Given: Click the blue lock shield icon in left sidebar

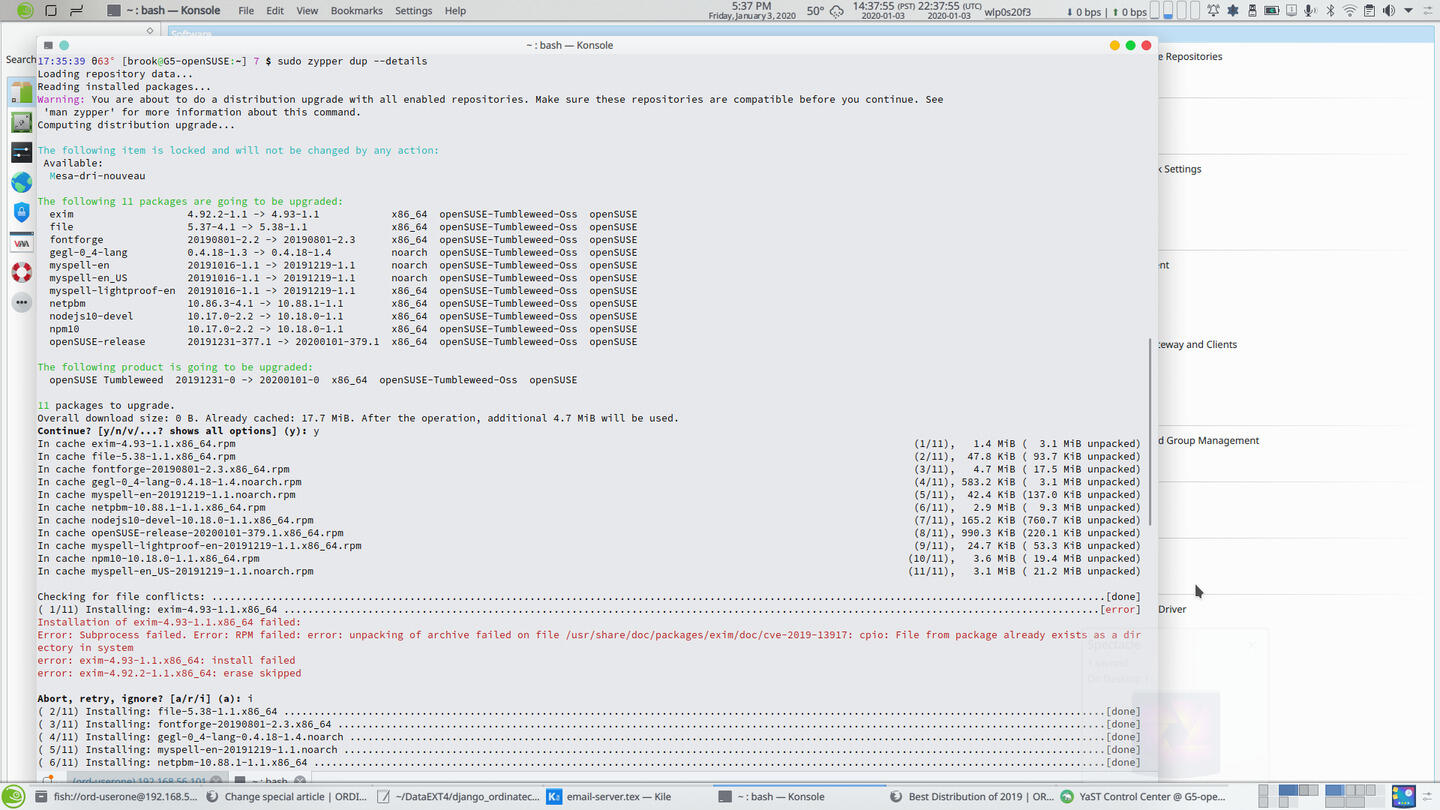Looking at the screenshot, I should [21, 212].
